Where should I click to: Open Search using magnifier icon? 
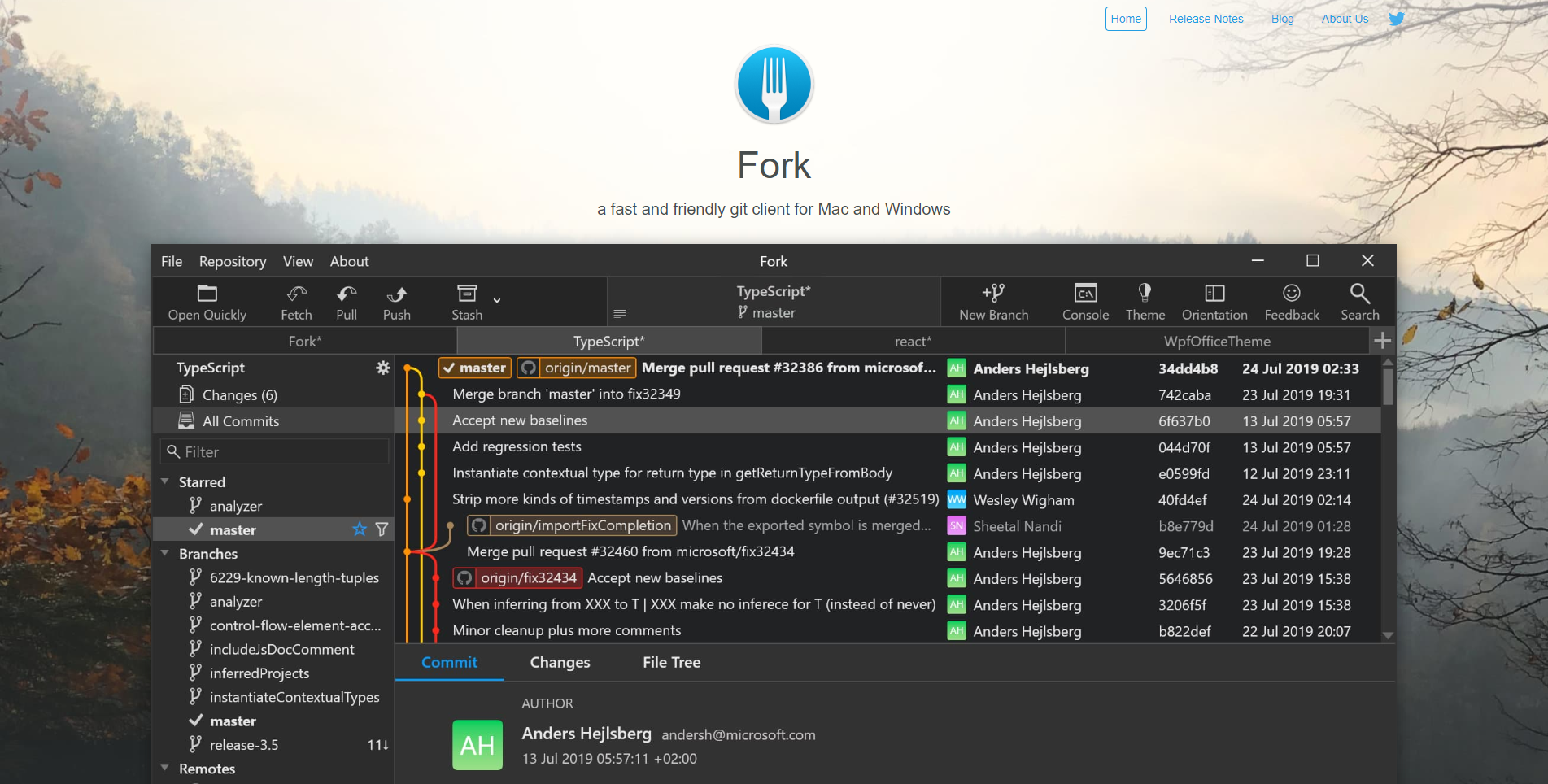(1360, 303)
